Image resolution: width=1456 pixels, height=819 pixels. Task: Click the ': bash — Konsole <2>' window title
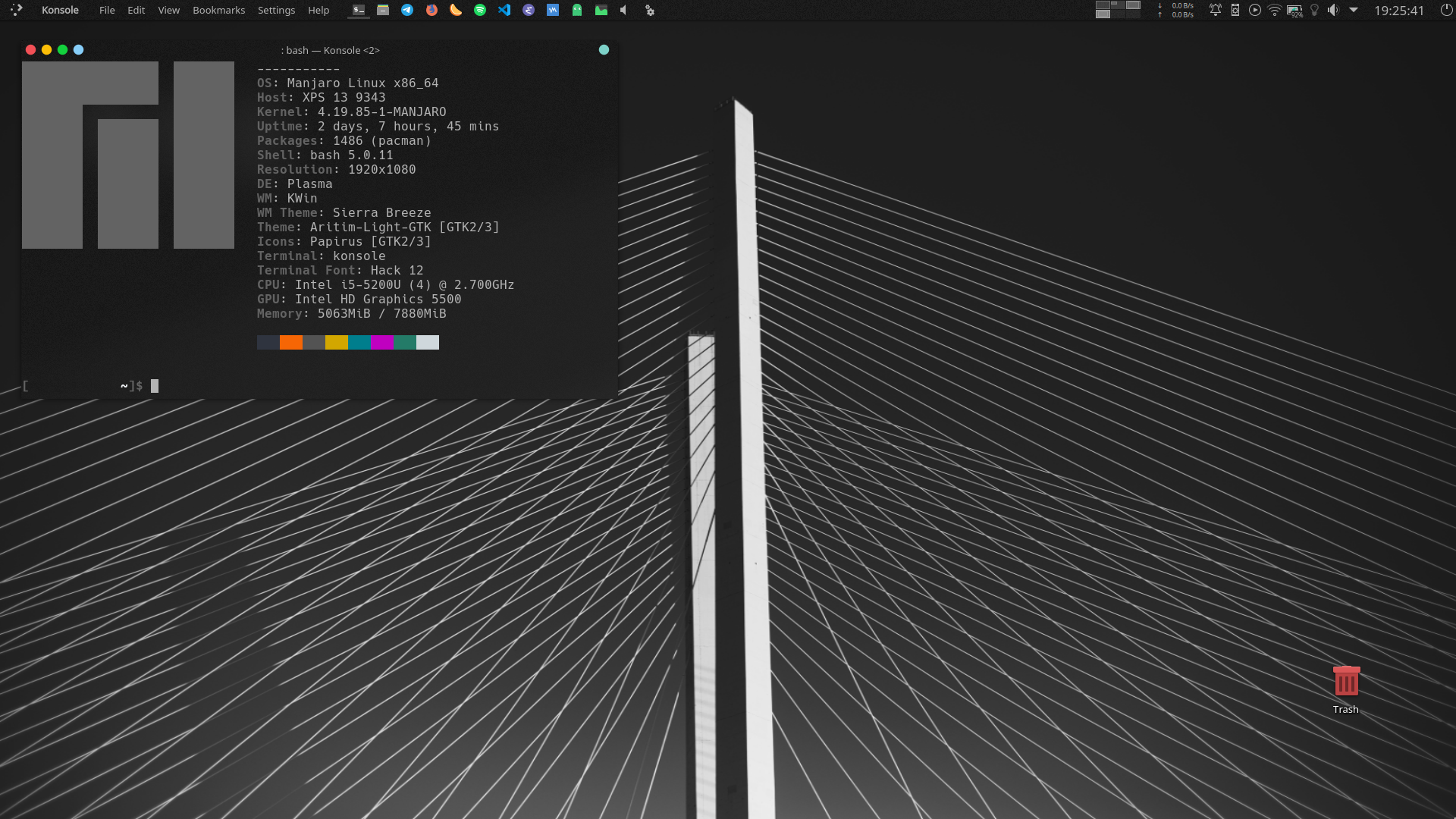tap(330, 50)
